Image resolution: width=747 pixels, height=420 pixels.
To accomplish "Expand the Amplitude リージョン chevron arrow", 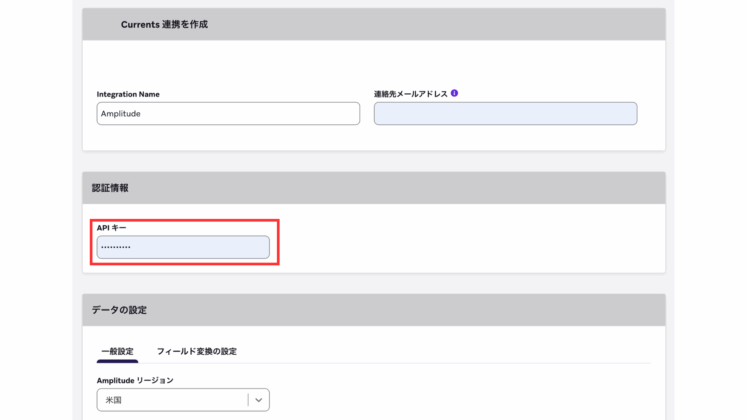I will (259, 400).
